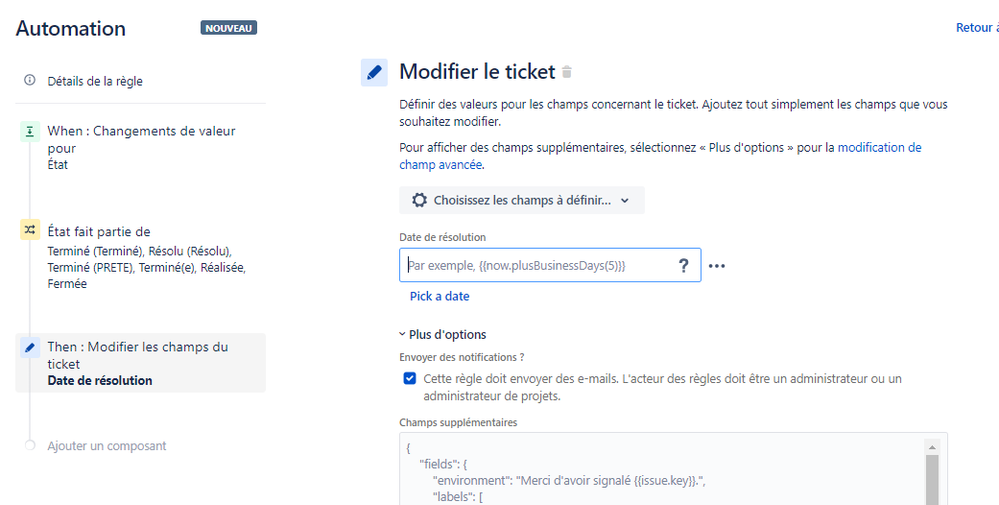This screenshot has height=505, width=999.
Task: Click the yellow condition shuffle icon
Action: [29, 231]
